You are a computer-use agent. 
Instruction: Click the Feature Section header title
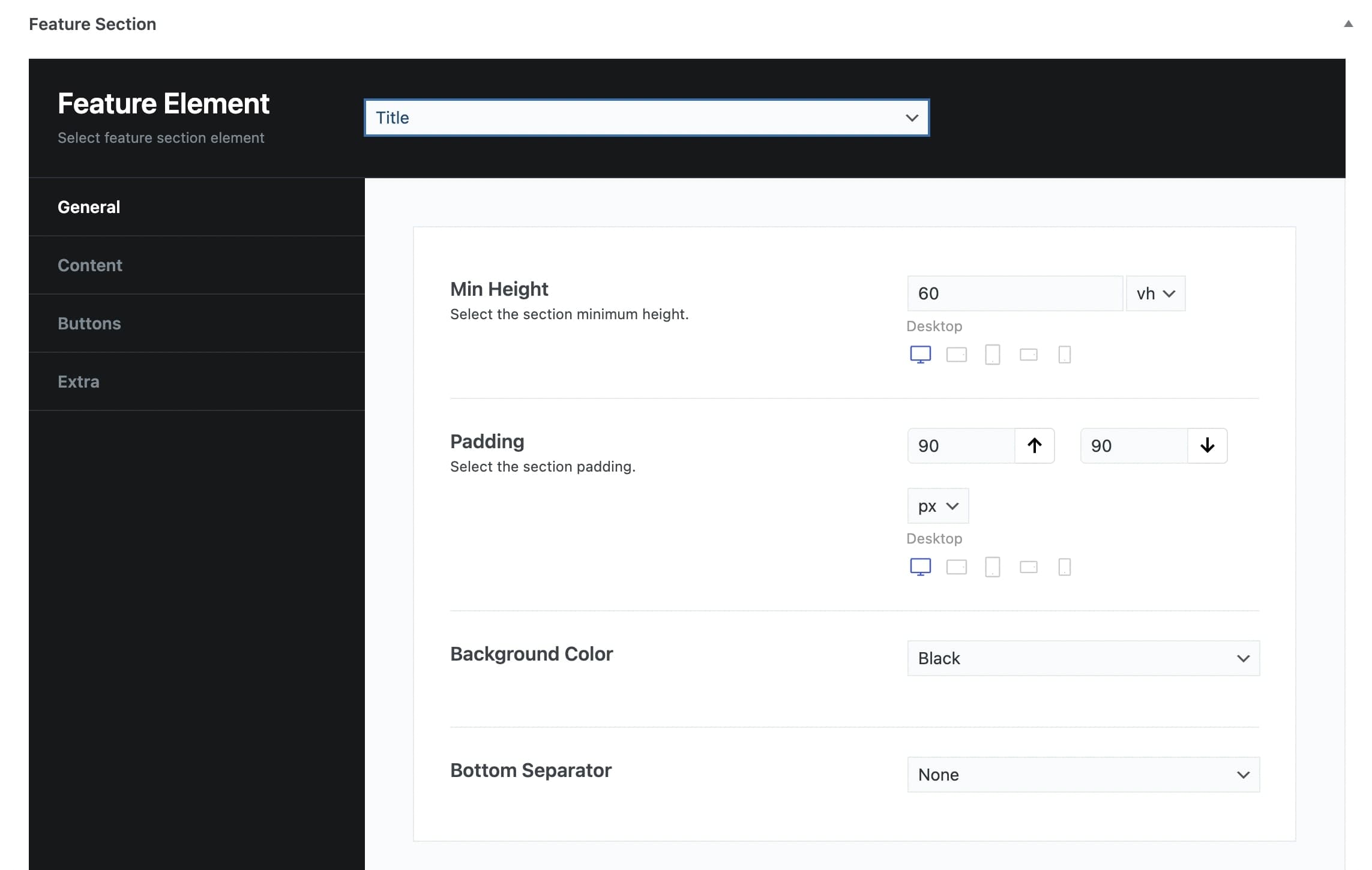[x=92, y=24]
